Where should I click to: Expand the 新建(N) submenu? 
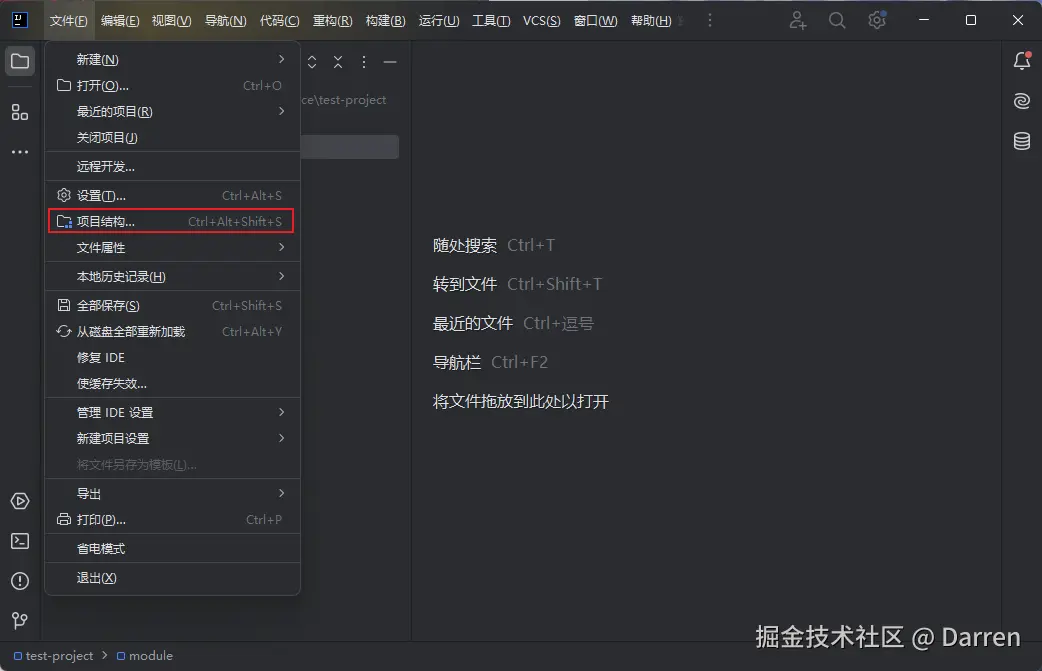click(x=173, y=60)
